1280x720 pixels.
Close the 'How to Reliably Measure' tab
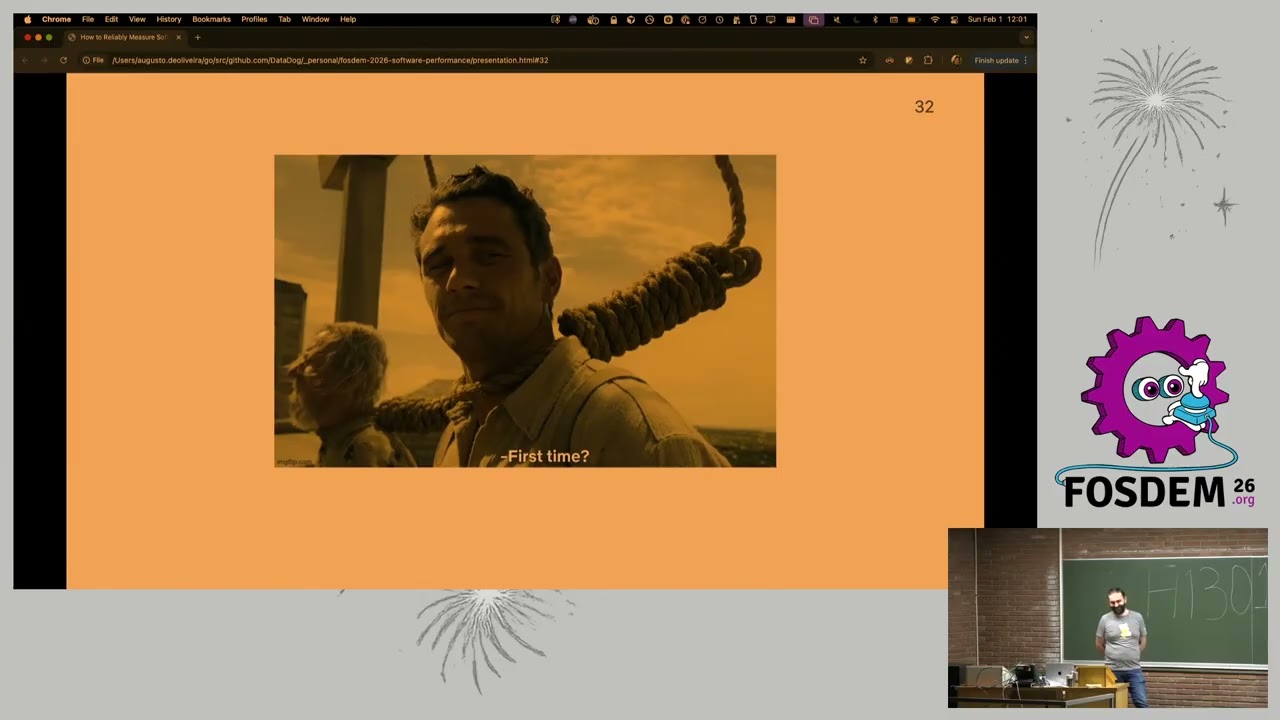(178, 37)
